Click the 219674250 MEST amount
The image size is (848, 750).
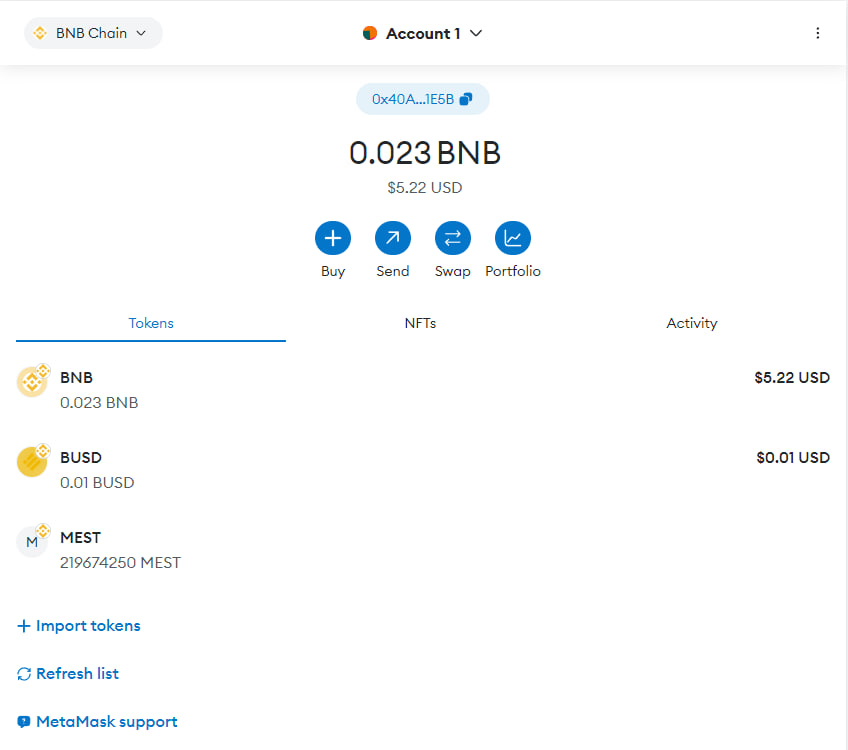(x=120, y=563)
